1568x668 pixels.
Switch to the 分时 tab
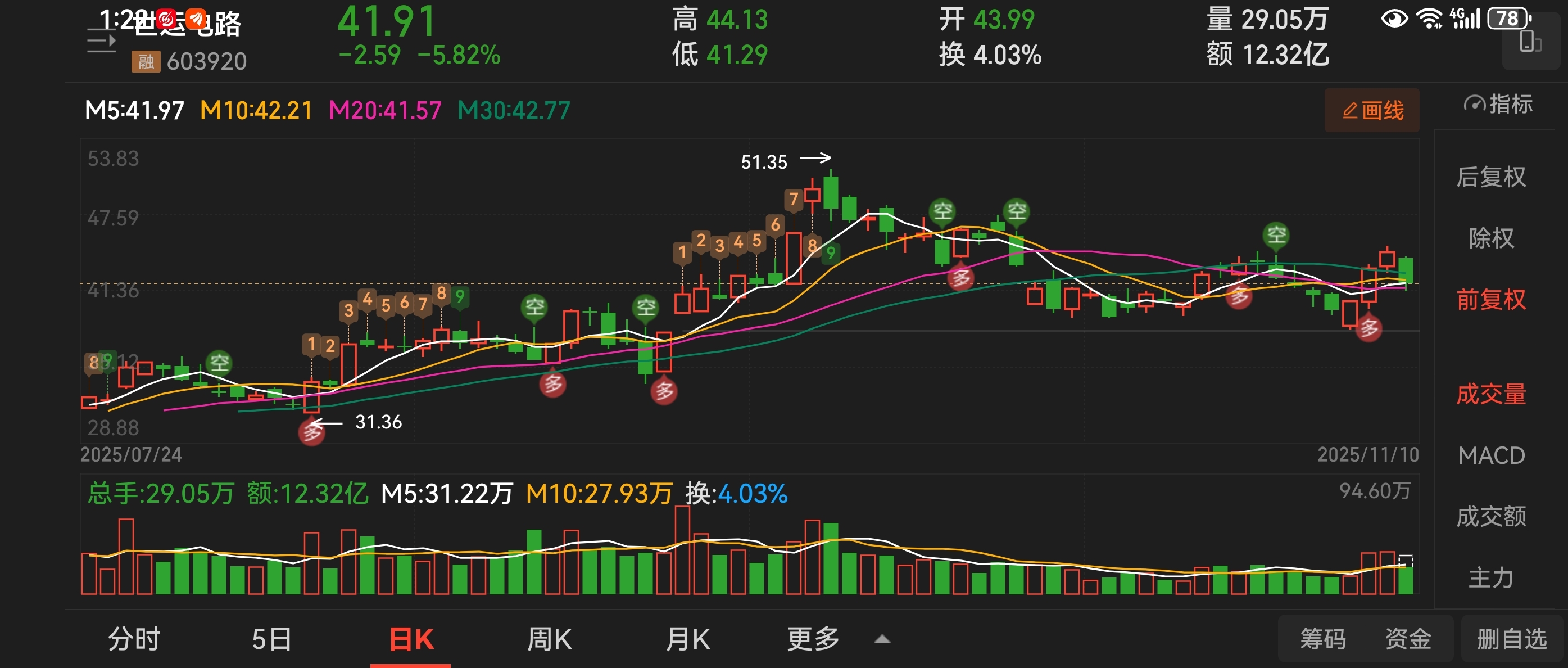pyautogui.click(x=134, y=639)
